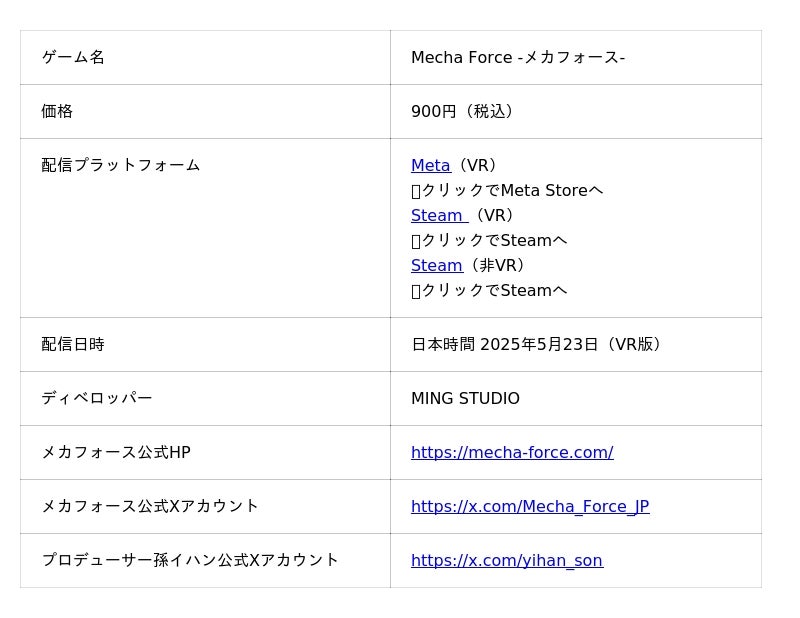Open the Steam (非VR) link
This screenshot has height=618, width=800.
coord(436,266)
